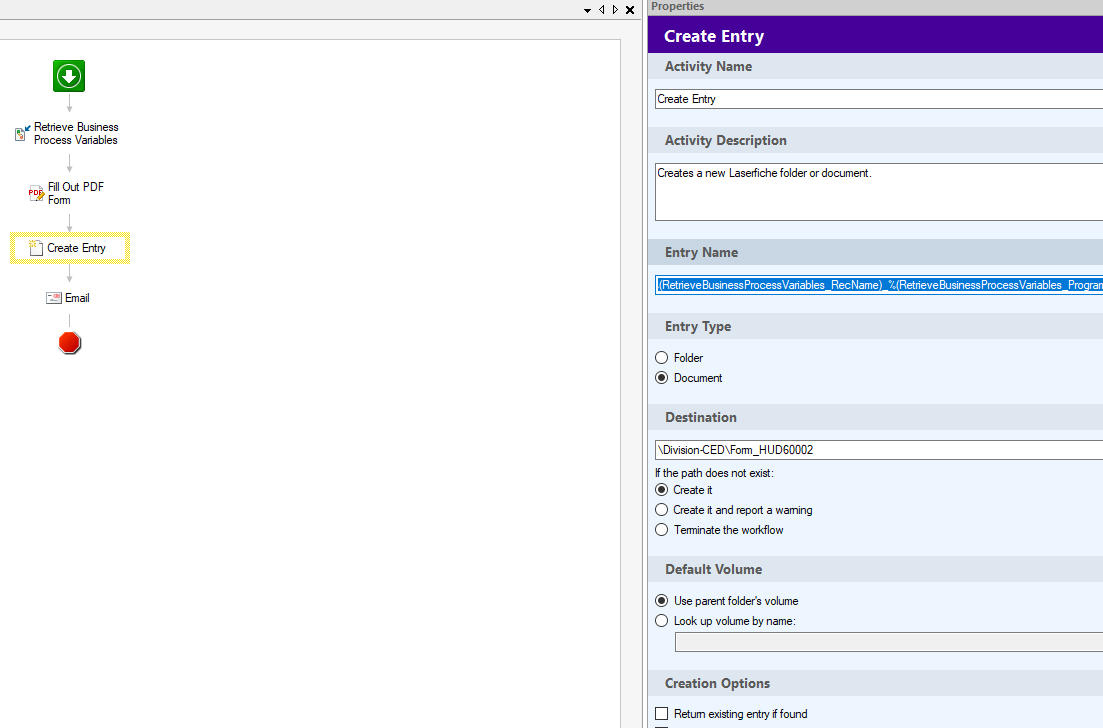The width and height of the screenshot is (1103, 728).
Task: Close the designer pane with X
Action: (x=630, y=10)
